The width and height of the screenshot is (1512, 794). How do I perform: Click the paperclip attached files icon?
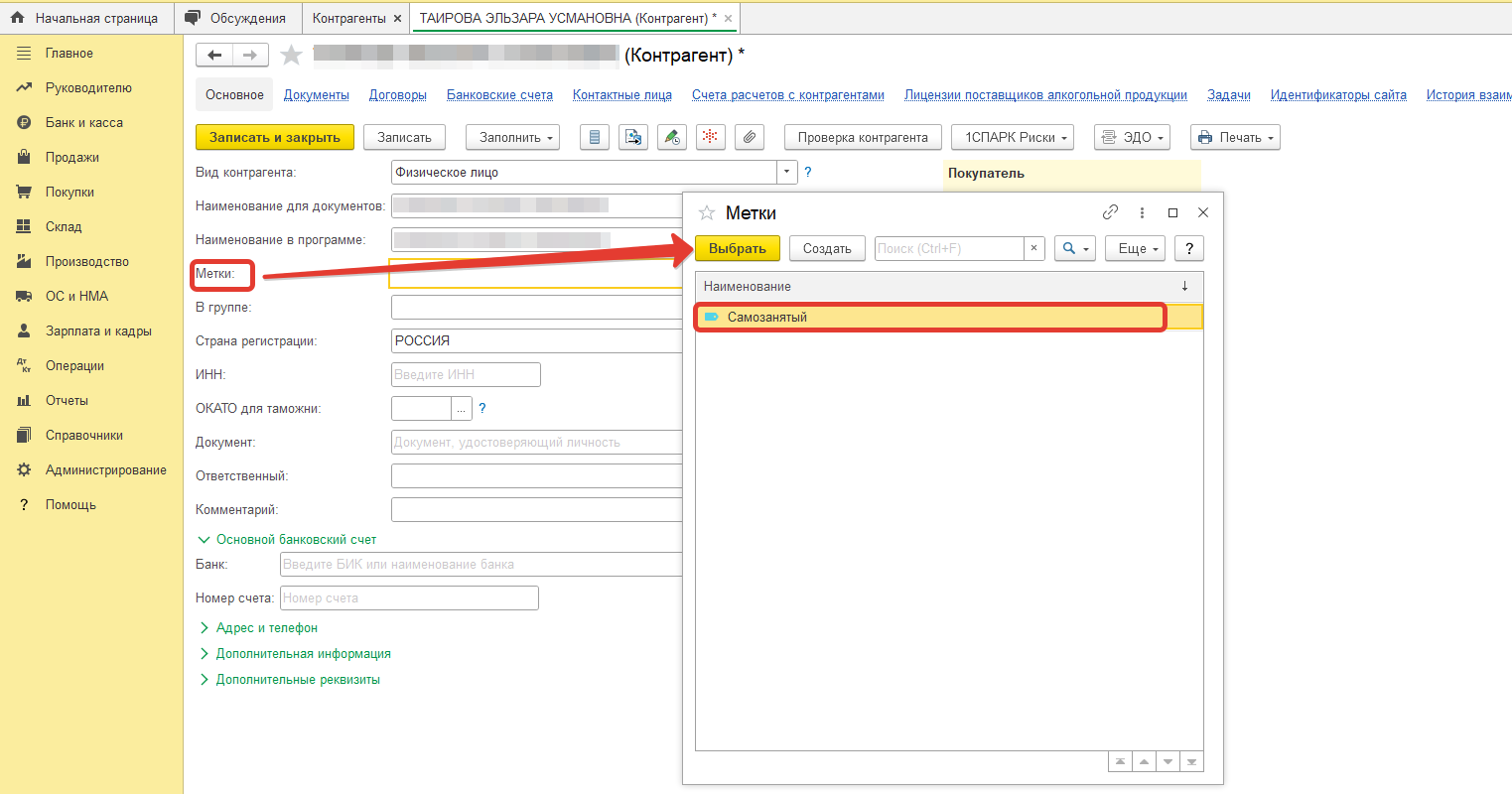pyautogui.click(x=751, y=137)
